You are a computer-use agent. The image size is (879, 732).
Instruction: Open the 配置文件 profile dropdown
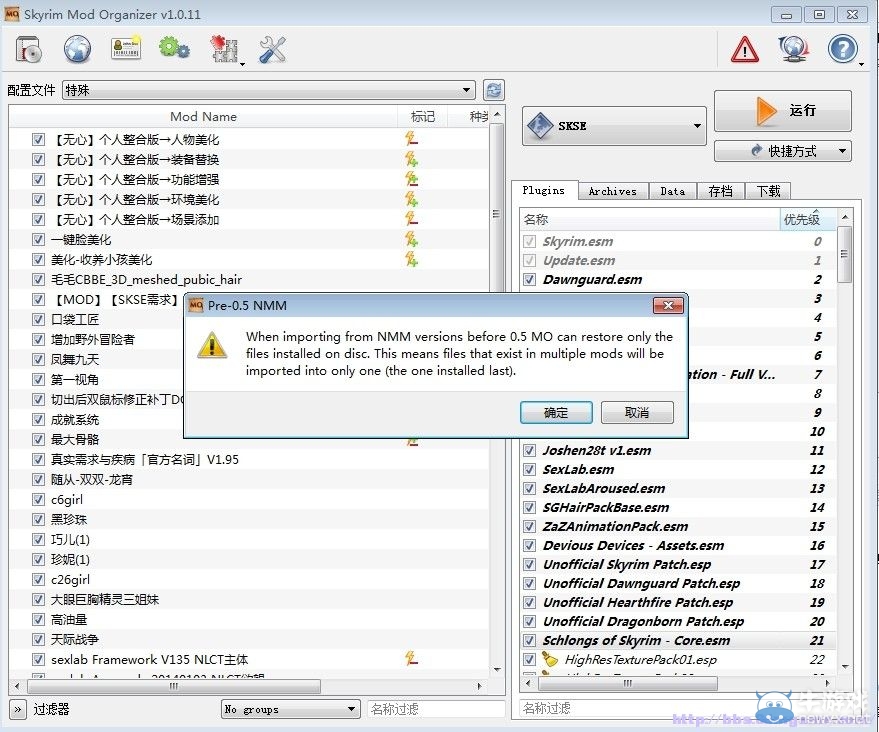(269, 90)
